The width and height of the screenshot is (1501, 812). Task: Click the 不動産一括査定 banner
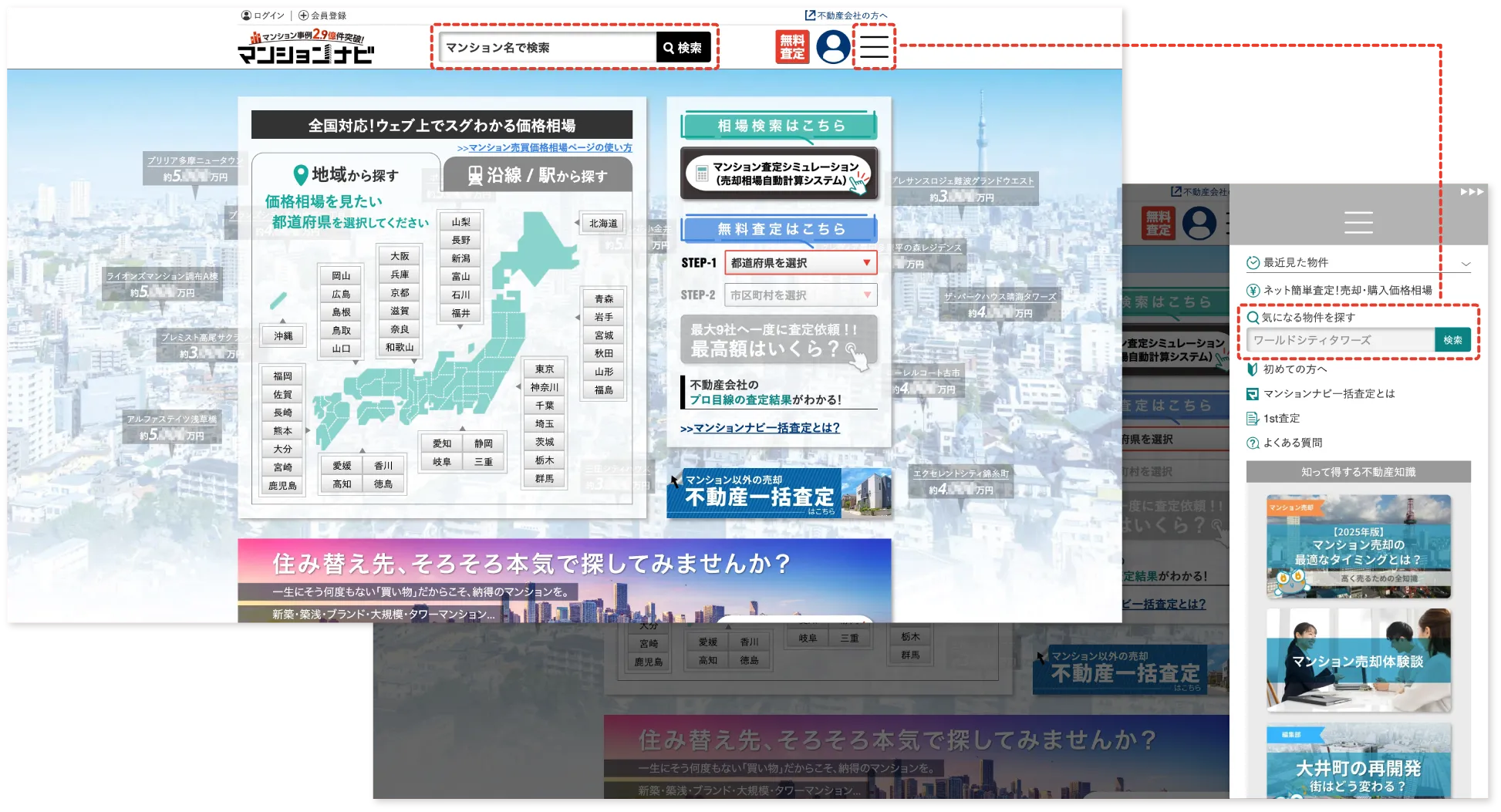click(779, 492)
